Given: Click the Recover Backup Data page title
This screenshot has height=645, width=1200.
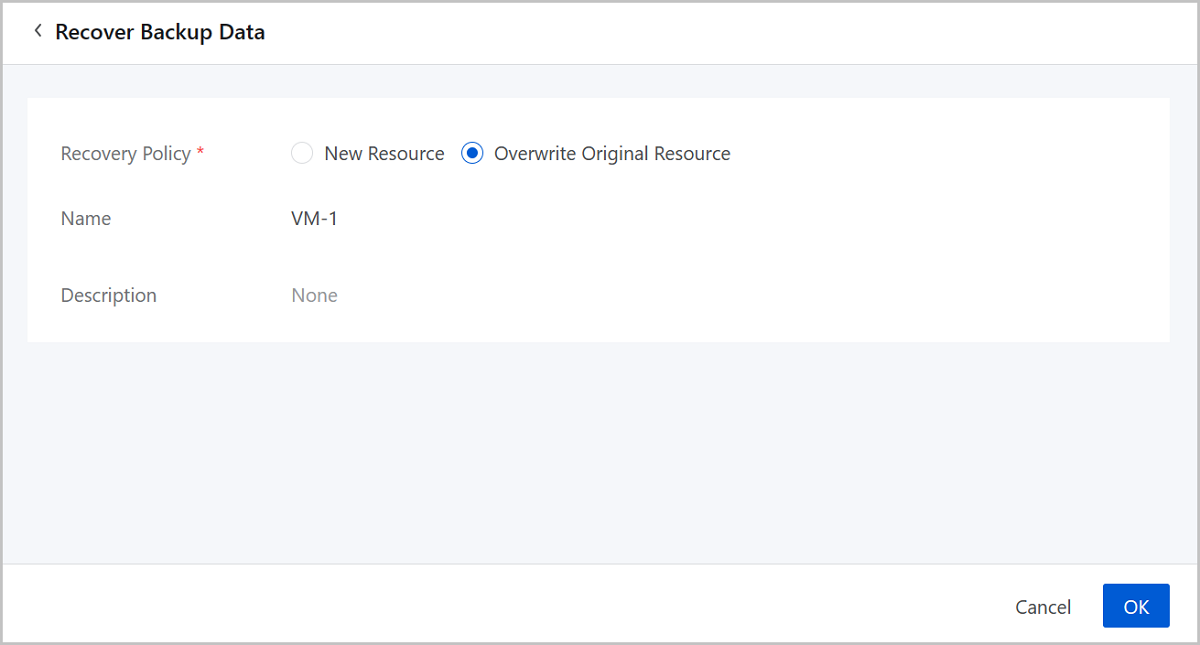Looking at the screenshot, I should point(160,32).
